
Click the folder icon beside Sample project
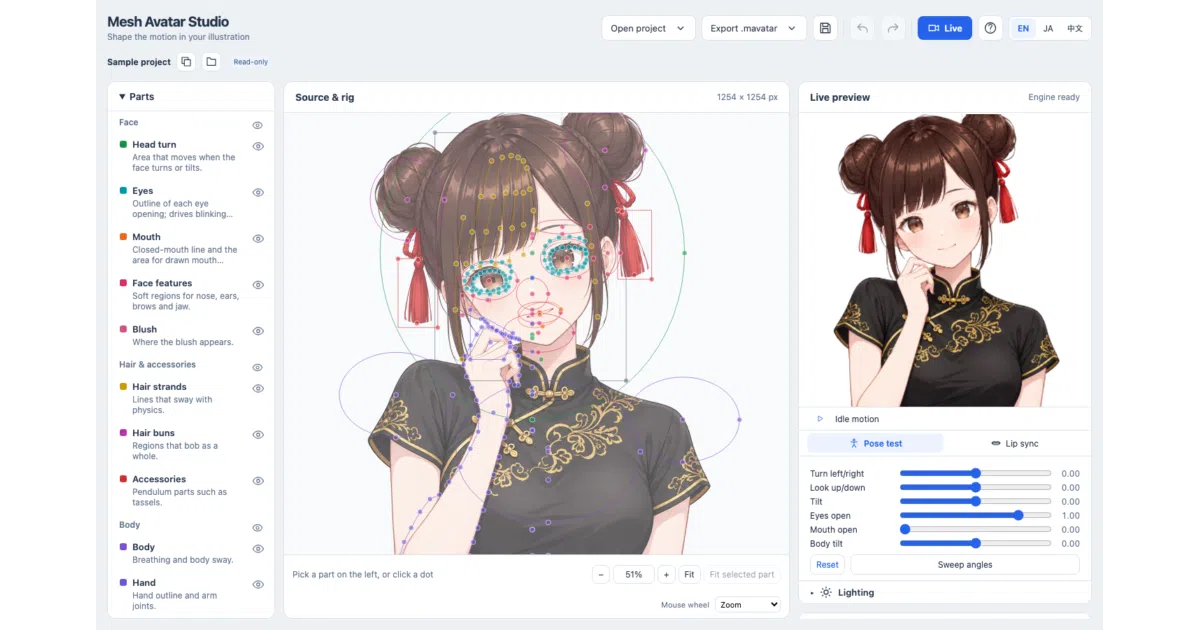211,62
